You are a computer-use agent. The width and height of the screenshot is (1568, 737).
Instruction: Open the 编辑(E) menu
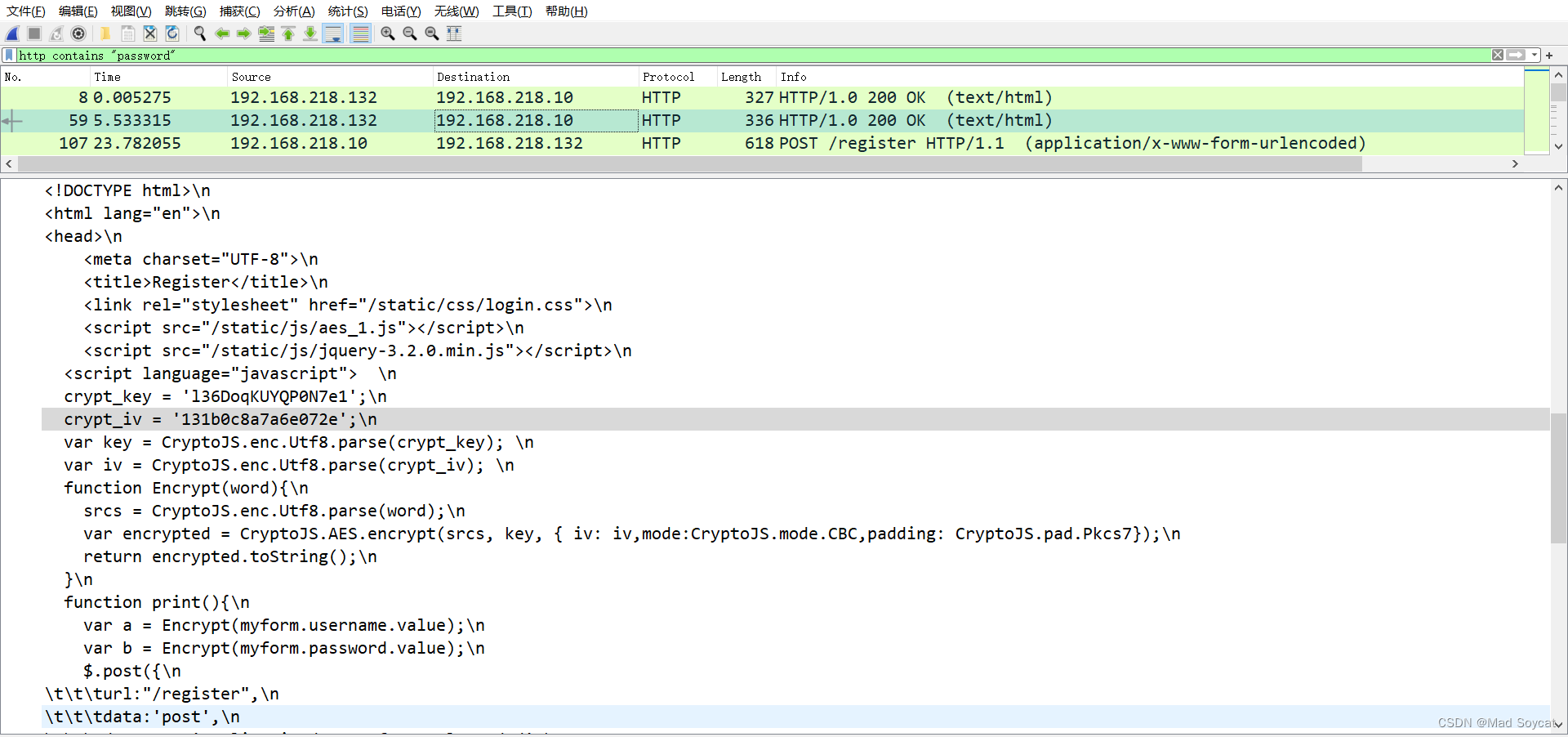tap(78, 11)
